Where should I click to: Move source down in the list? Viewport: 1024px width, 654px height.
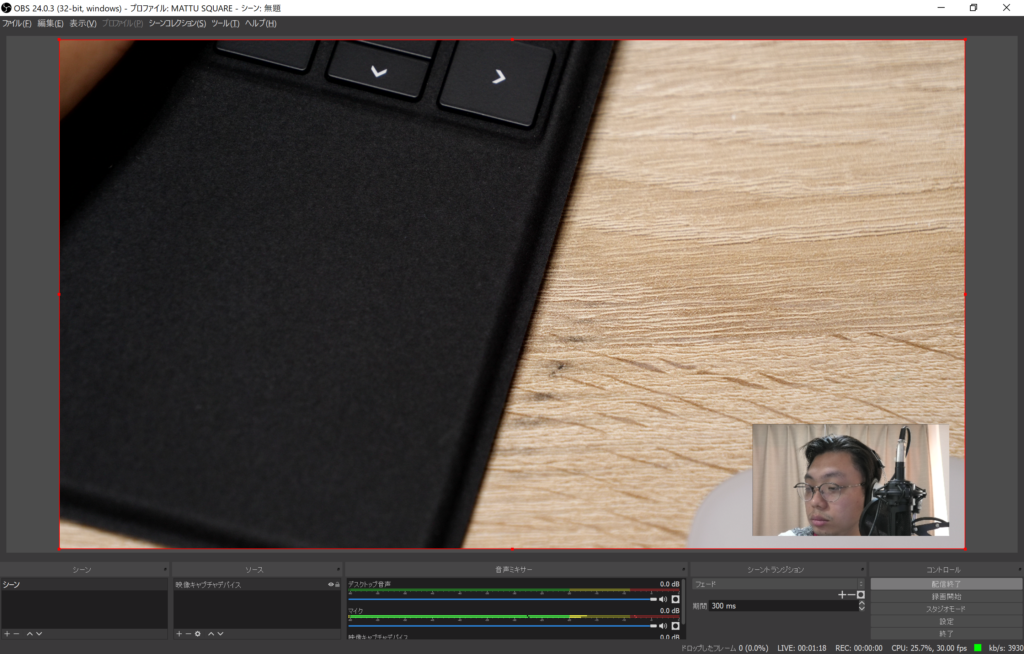coord(221,634)
